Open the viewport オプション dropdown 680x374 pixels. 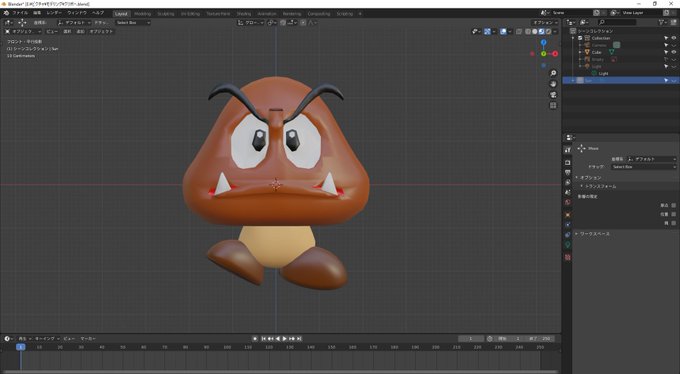coord(545,23)
